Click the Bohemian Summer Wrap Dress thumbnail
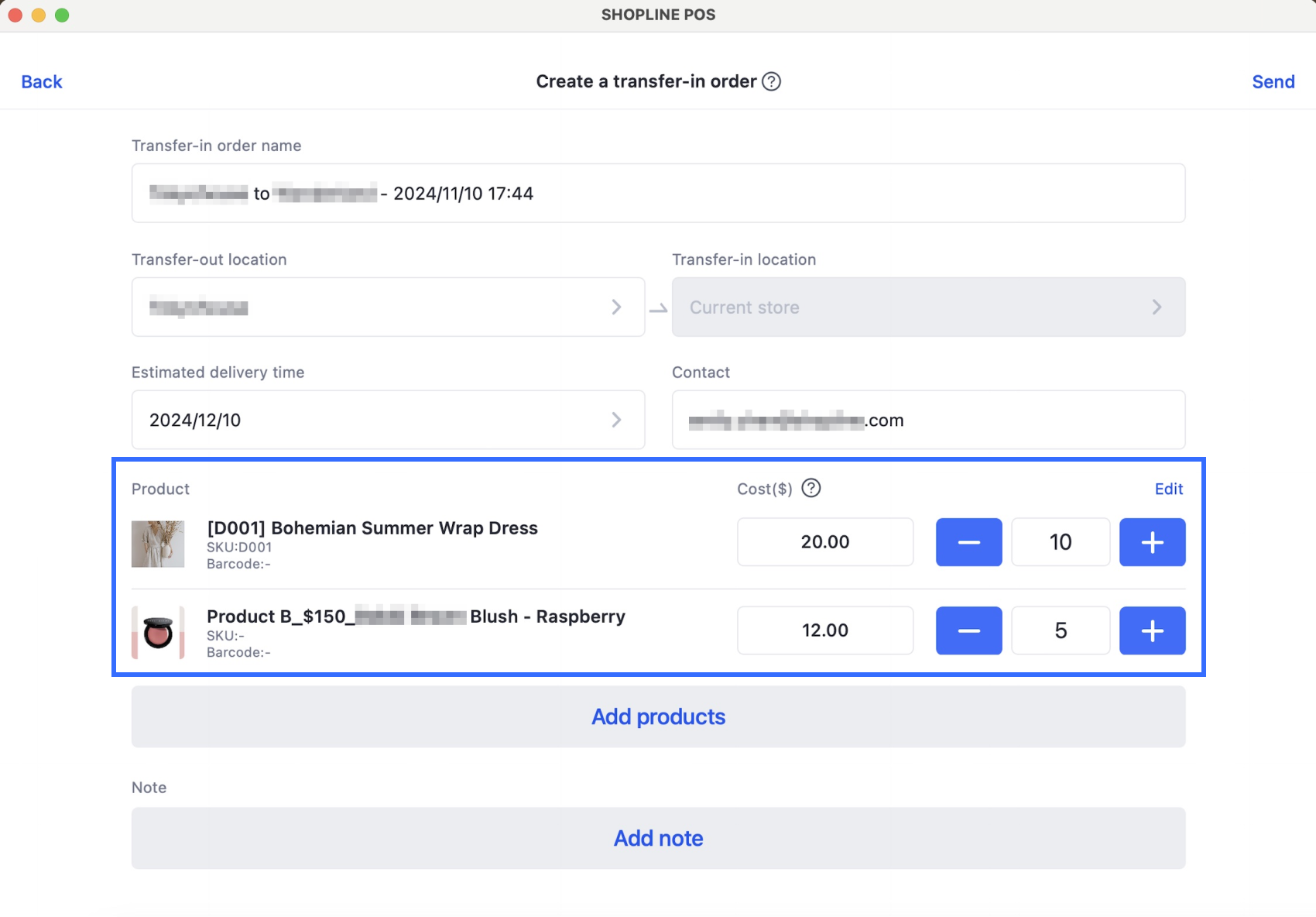This screenshot has height=917, width=1316. tap(158, 544)
